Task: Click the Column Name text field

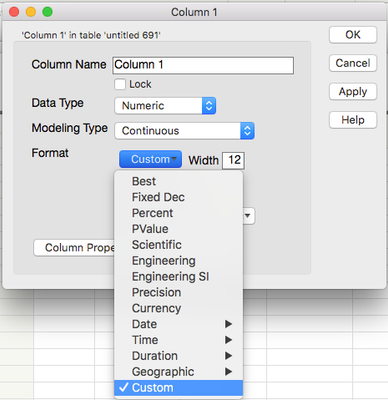Action: 203,65
